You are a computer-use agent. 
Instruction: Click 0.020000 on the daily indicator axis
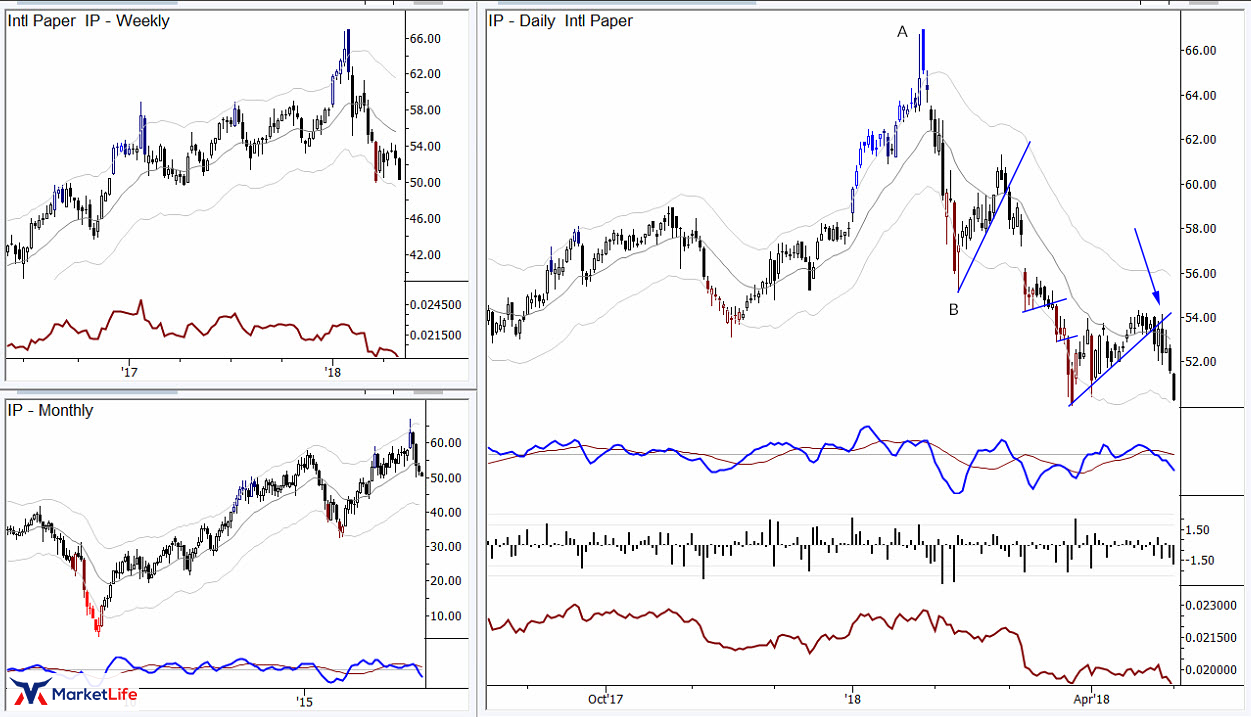(x=1211, y=669)
